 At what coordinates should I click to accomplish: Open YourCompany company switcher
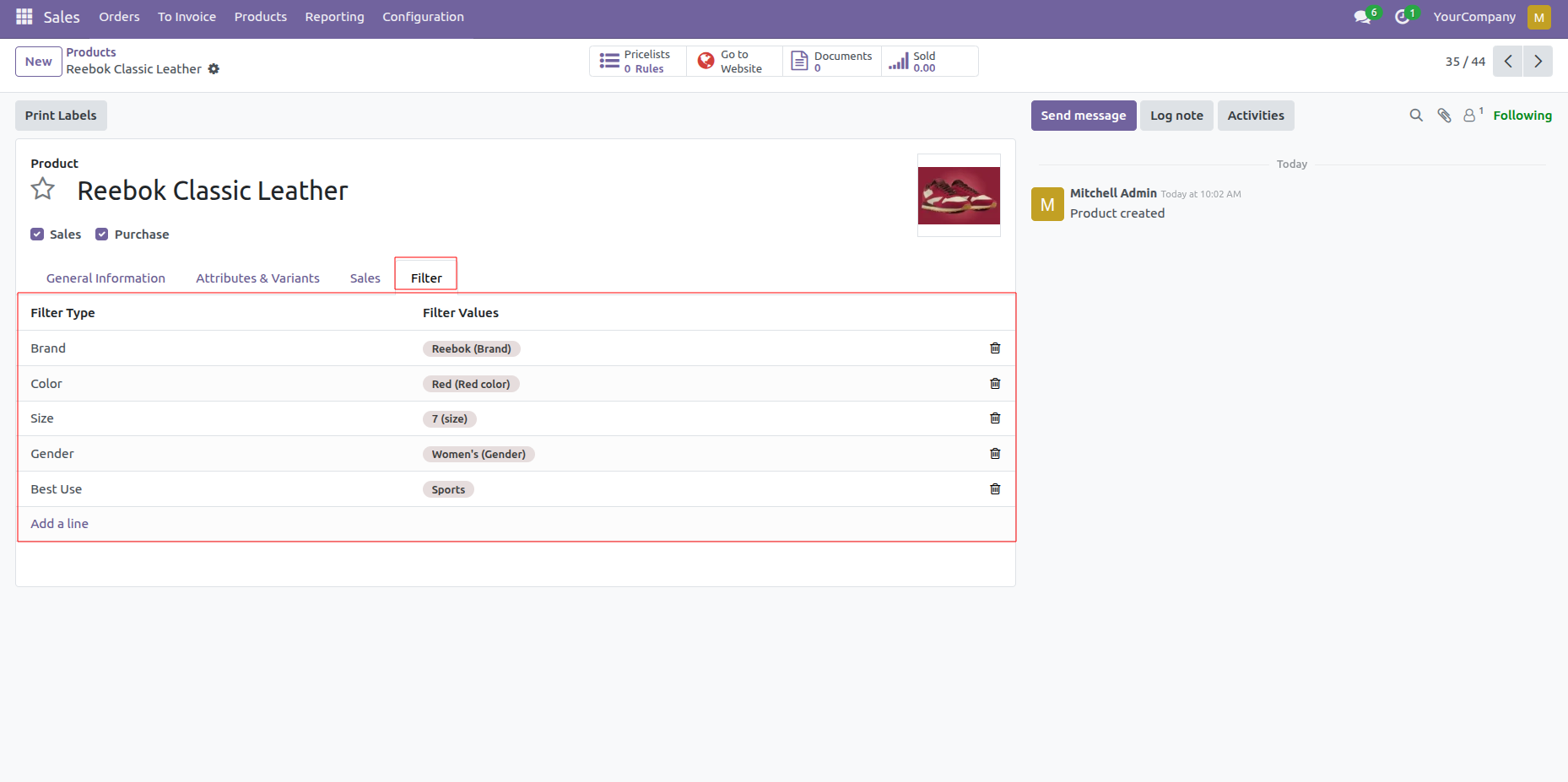click(x=1474, y=17)
